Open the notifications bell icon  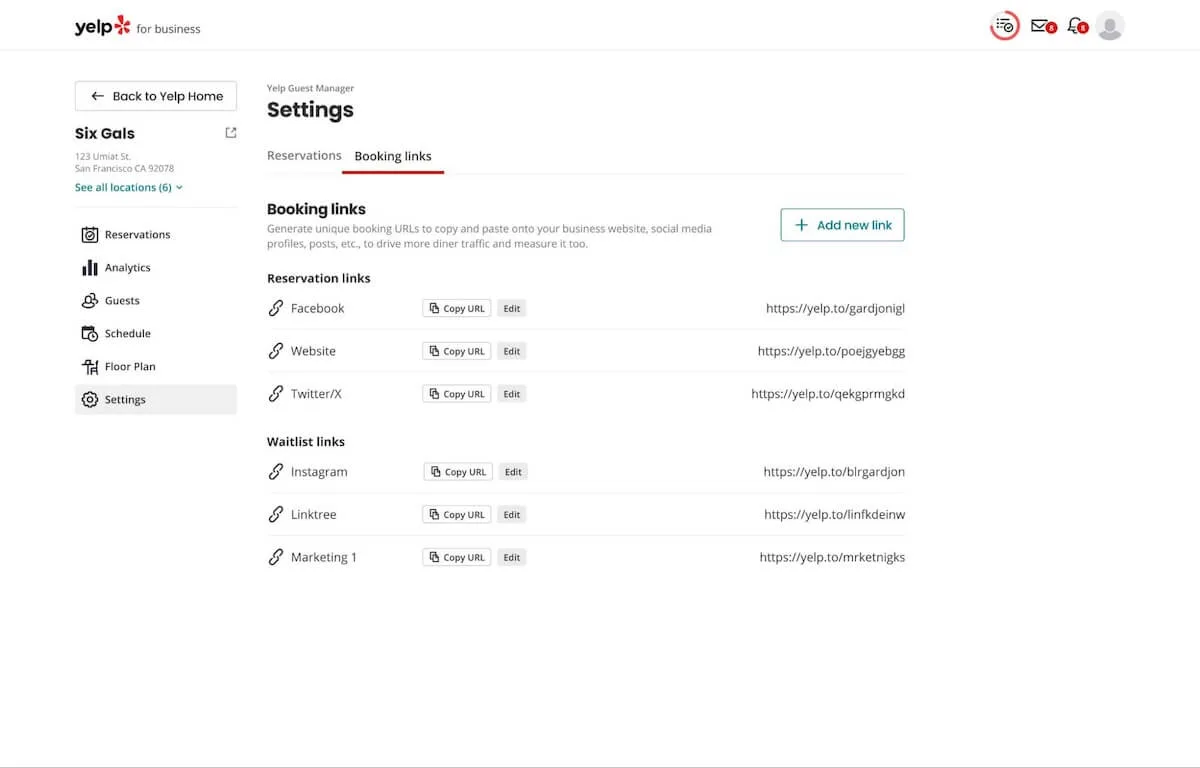tap(1076, 26)
